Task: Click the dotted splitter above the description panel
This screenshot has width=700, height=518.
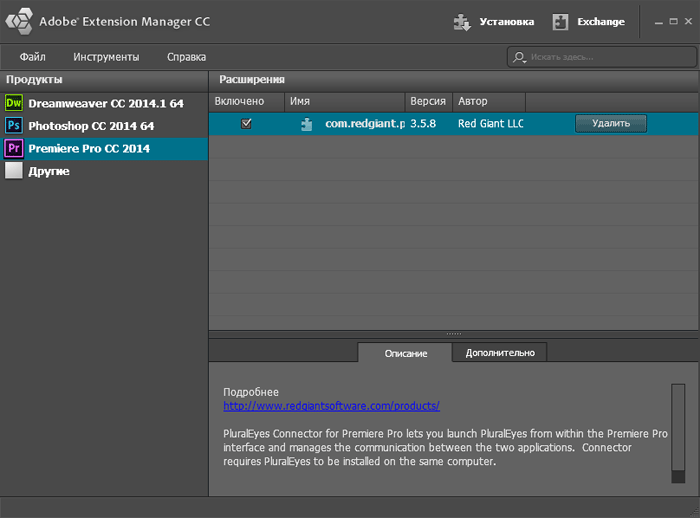Action: point(454,334)
